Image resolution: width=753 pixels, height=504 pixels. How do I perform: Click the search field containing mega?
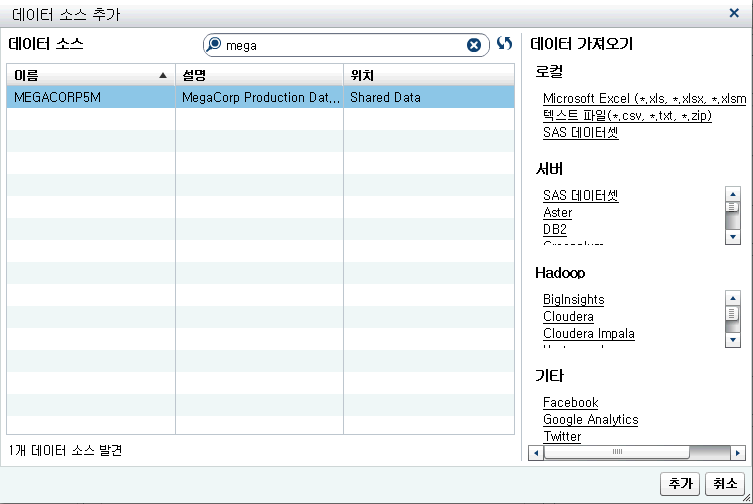(340, 45)
